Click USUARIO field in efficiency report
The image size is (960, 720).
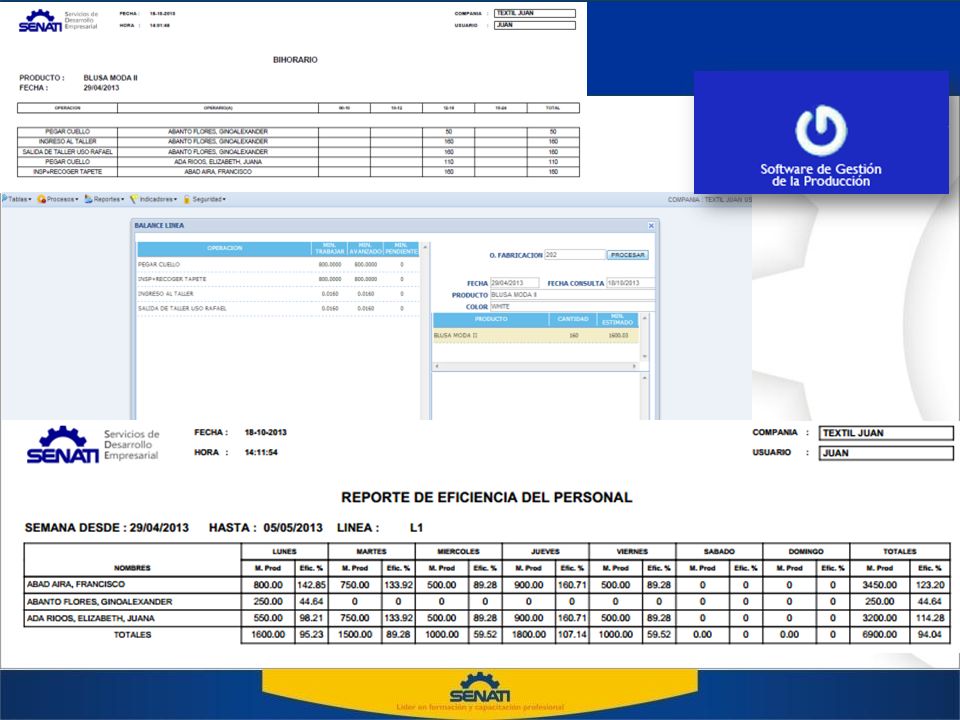886,453
